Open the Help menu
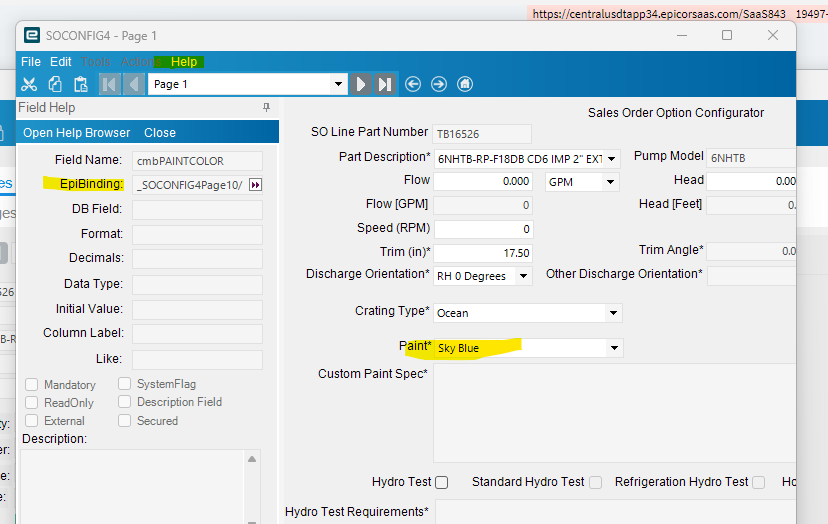The image size is (828, 524). (x=184, y=62)
